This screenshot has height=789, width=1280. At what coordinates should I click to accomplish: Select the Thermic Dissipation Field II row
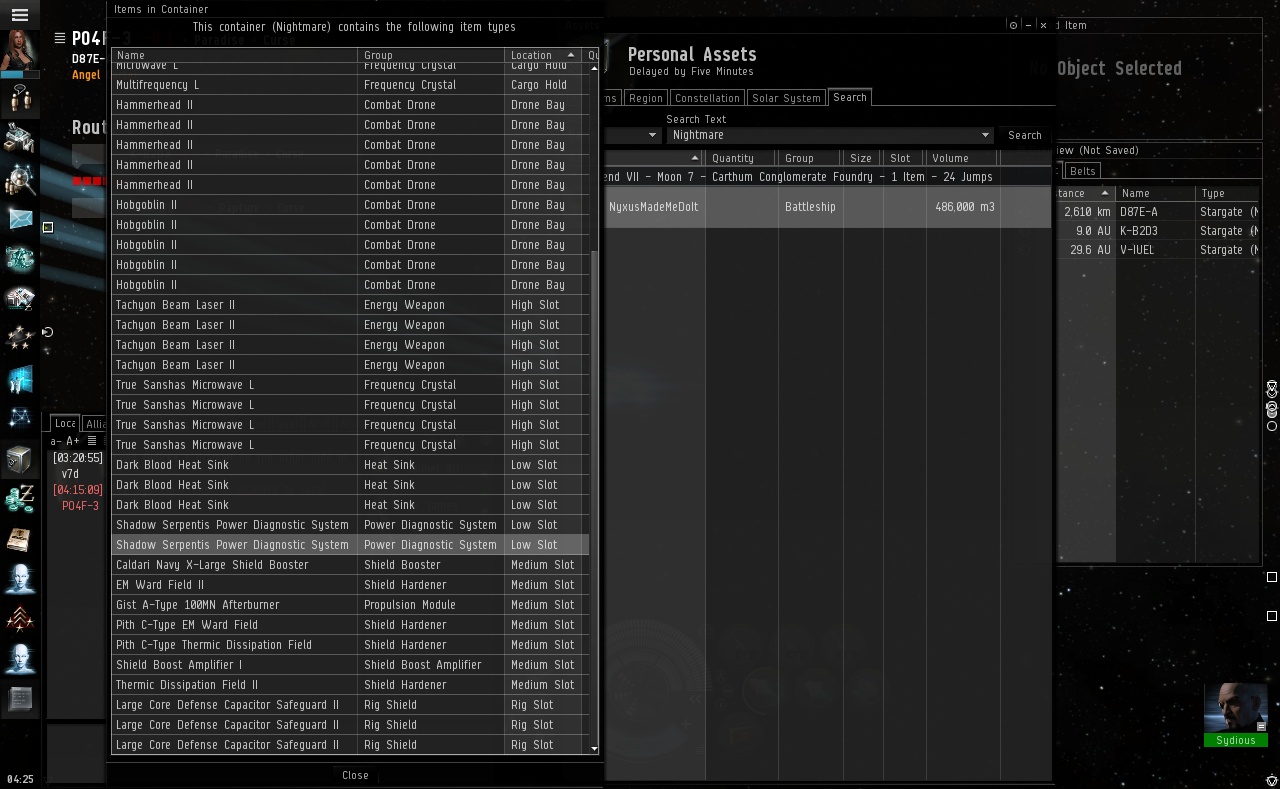tap(350, 685)
